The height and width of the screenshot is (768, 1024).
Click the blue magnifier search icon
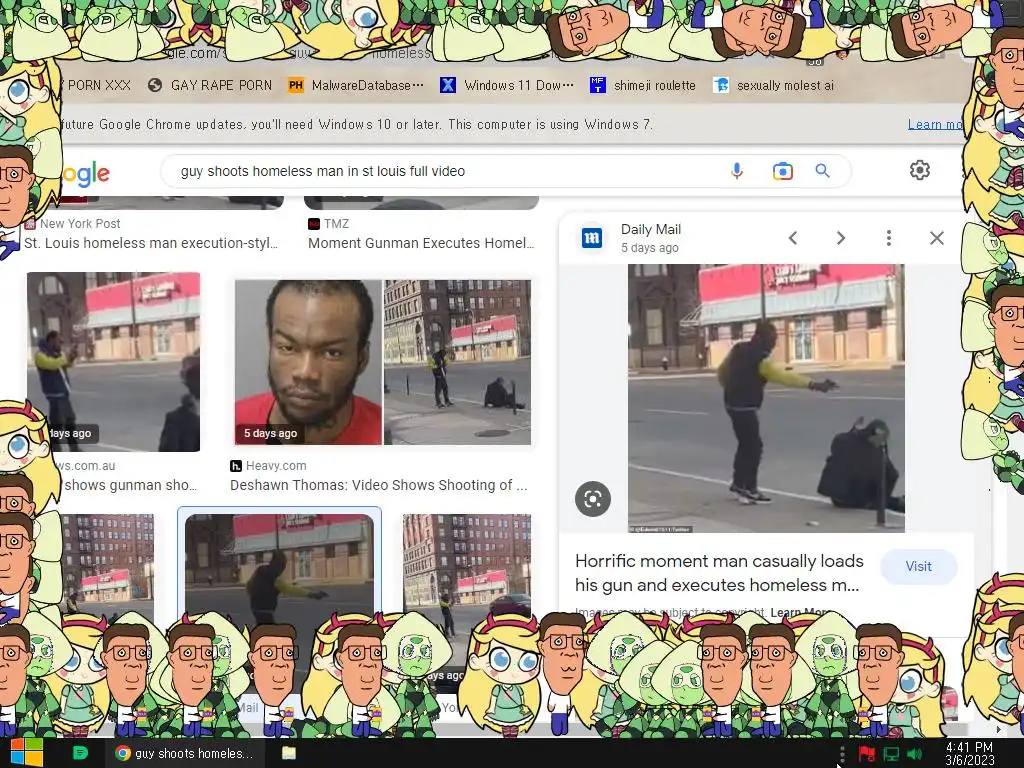[x=822, y=171]
